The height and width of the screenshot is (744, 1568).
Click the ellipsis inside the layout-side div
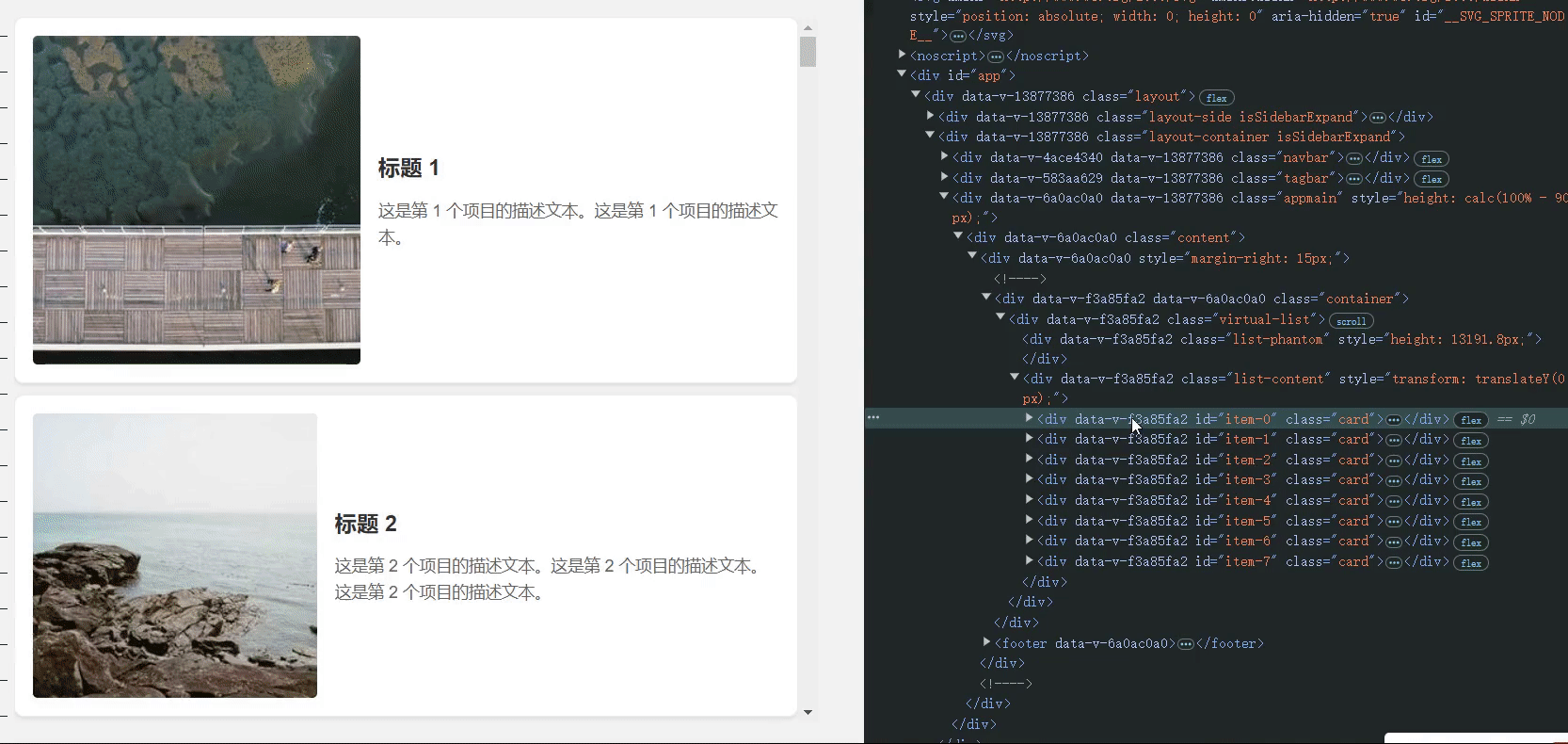pos(1377,118)
